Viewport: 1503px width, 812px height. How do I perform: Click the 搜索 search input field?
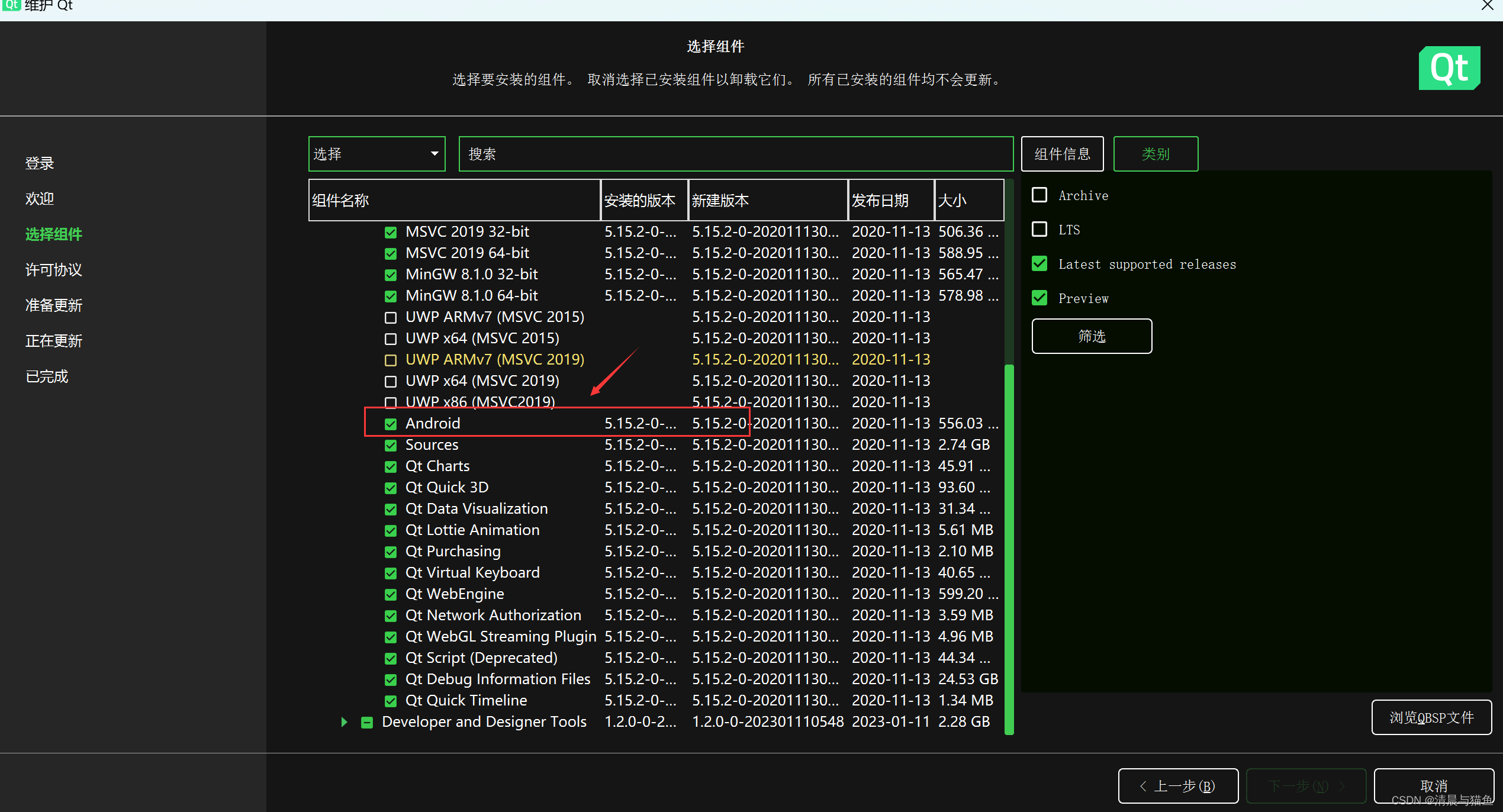click(735, 154)
